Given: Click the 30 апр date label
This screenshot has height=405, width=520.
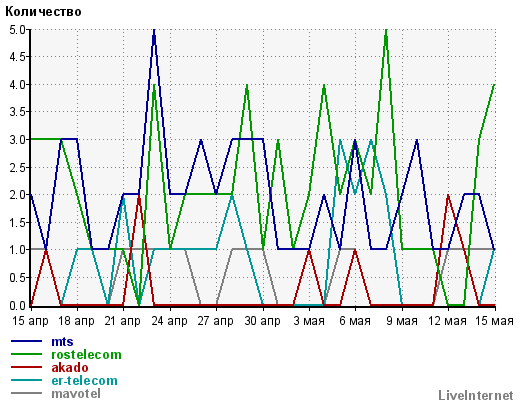Looking at the screenshot, I should 262,321.
